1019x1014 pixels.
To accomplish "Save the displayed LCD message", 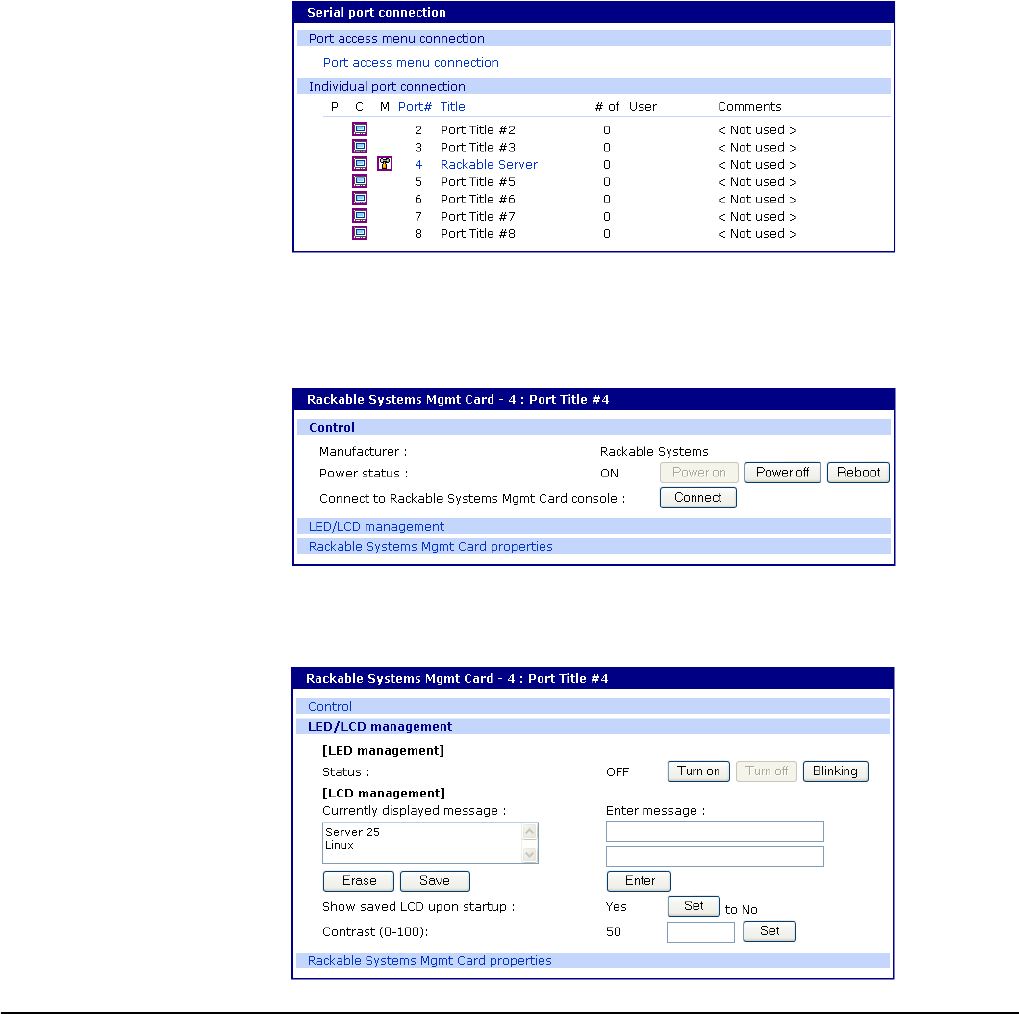I will tap(435, 881).
